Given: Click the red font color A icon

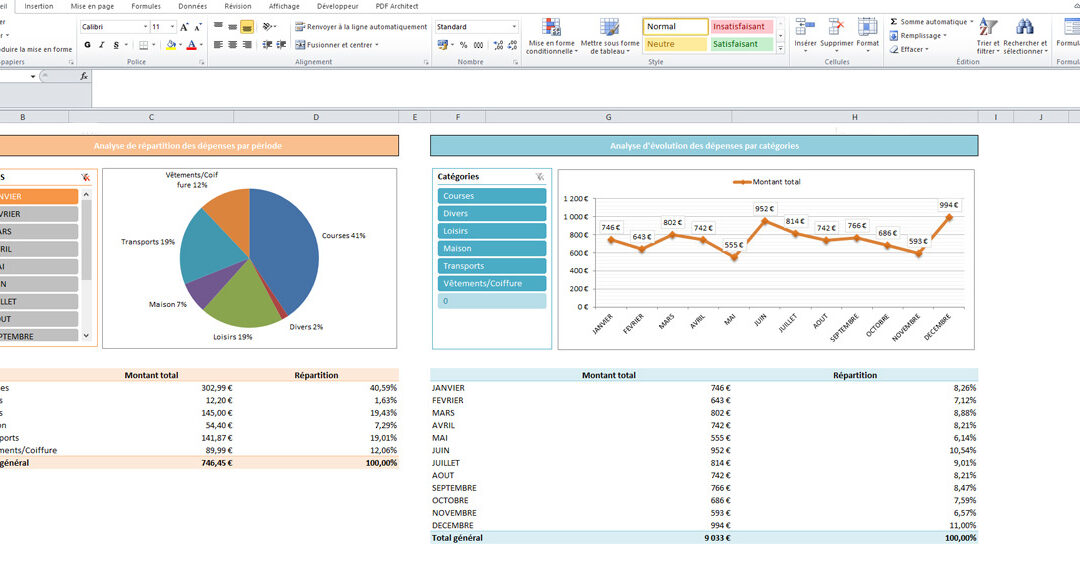Looking at the screenshot, I should pos(191,45).
